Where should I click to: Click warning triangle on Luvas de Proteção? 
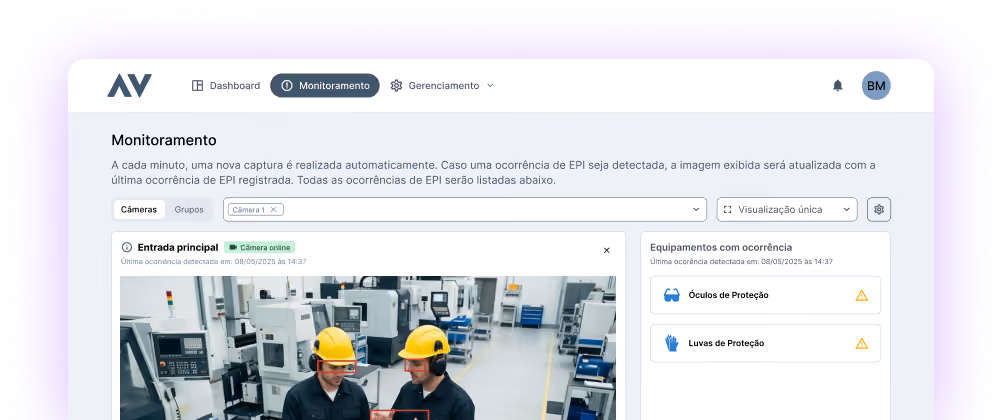[861, 343]
